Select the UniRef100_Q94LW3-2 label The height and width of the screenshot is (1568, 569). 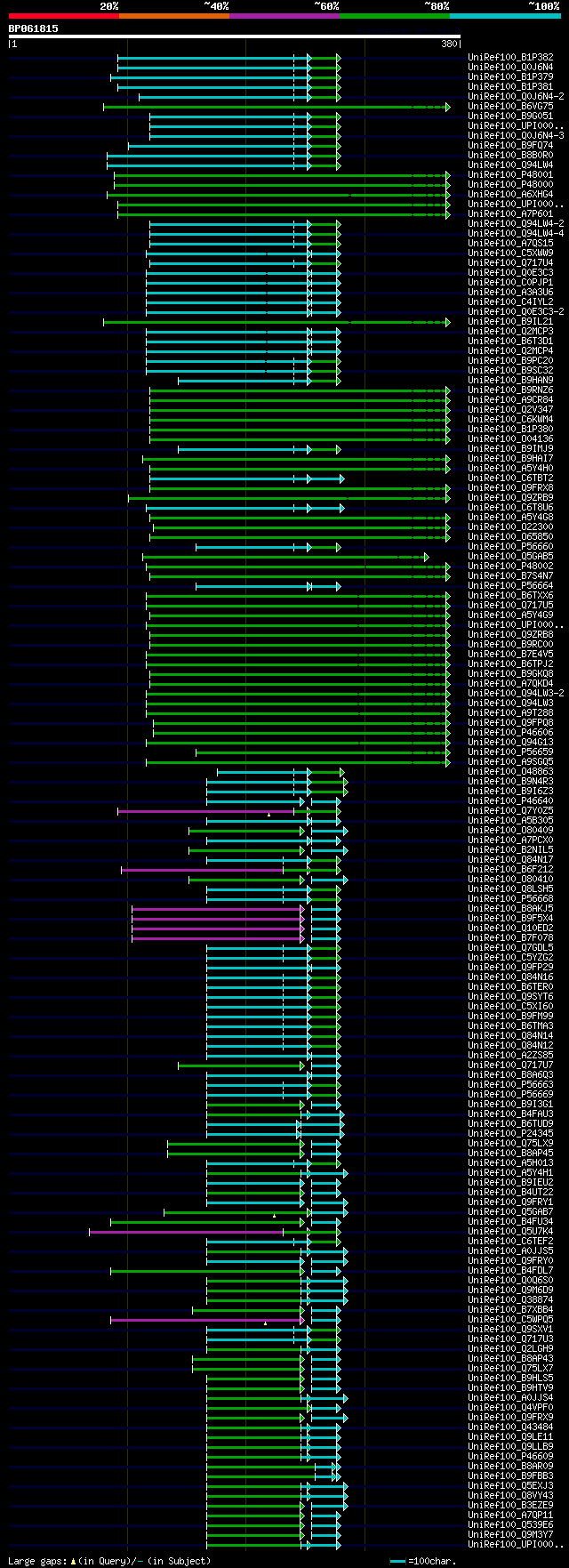tap(516, 694)
